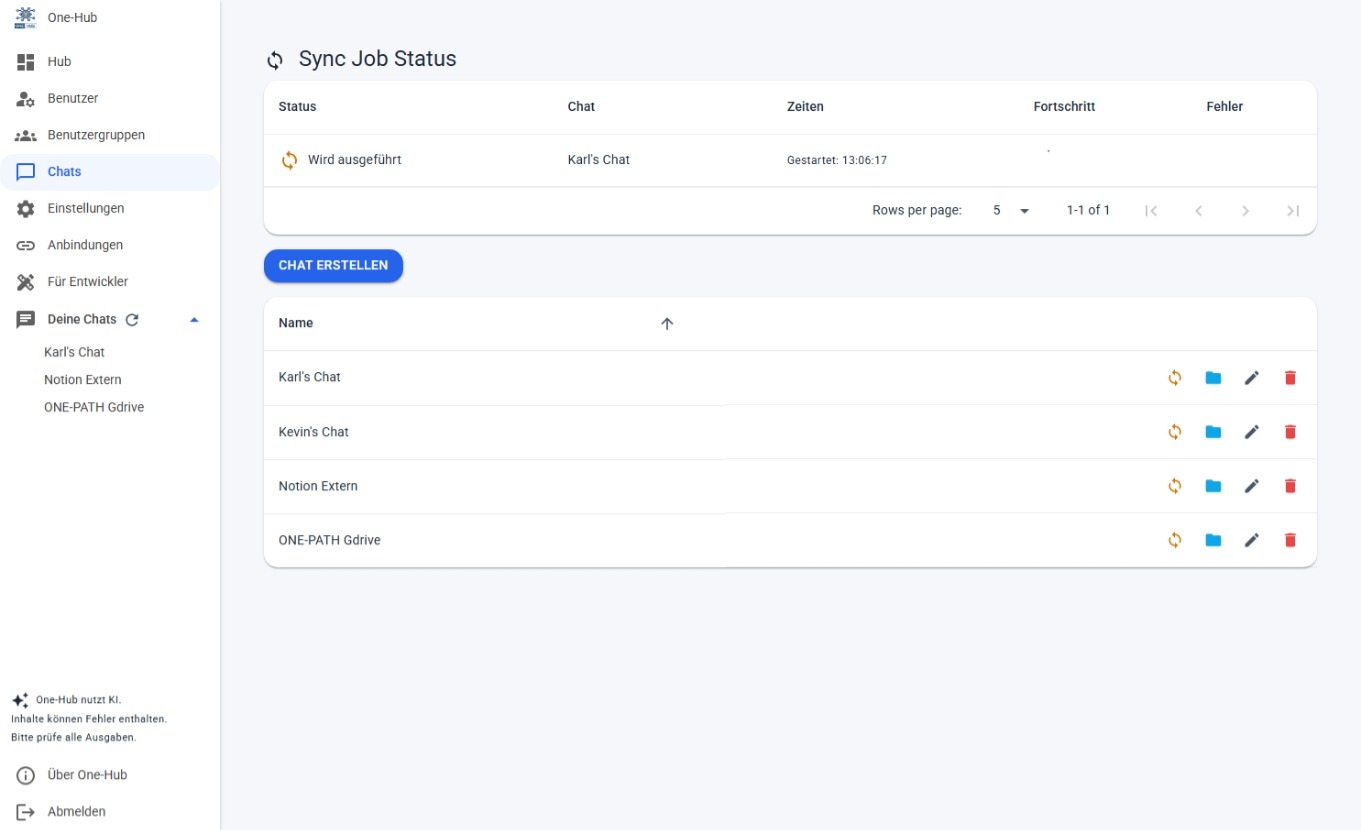
Task: Sort chats by Name column arrow
Action: pyautogui.click(x=667, y=324)
